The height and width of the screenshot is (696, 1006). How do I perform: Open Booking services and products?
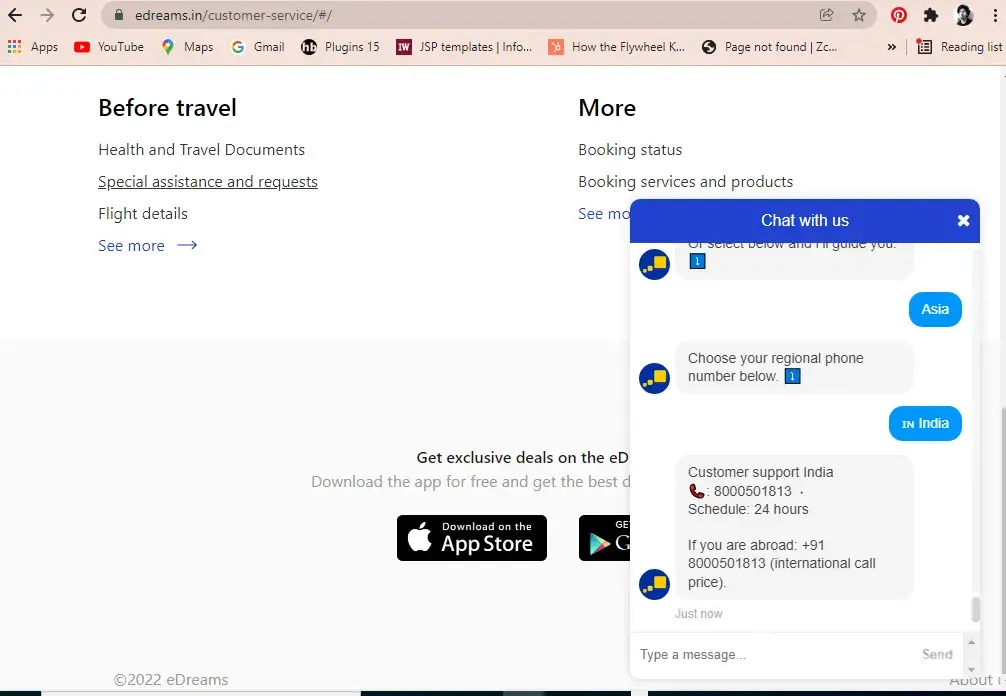tap(685, 182)
